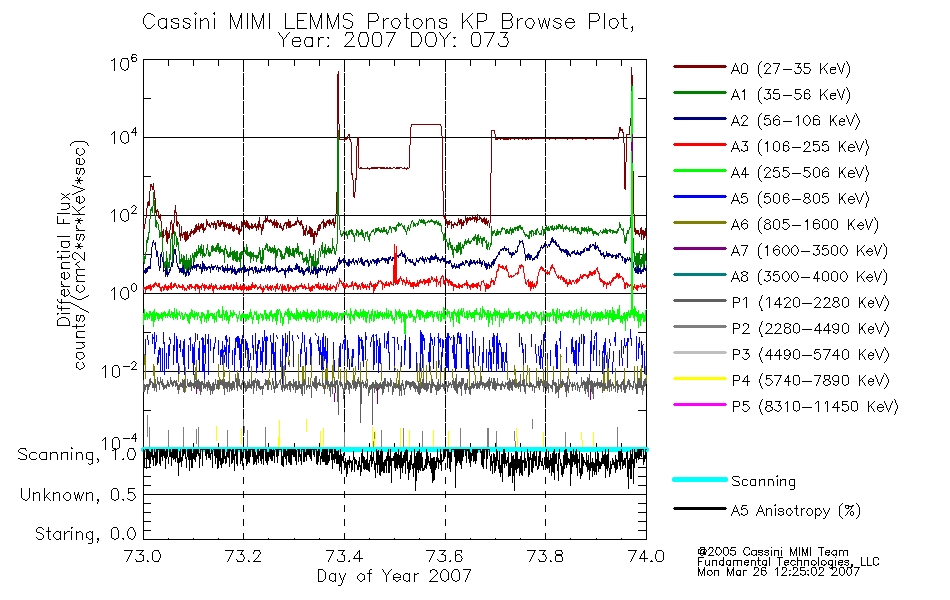
Task: Click the P1 (1420-2280 KeV) legend label
Action: click(810, 303)
